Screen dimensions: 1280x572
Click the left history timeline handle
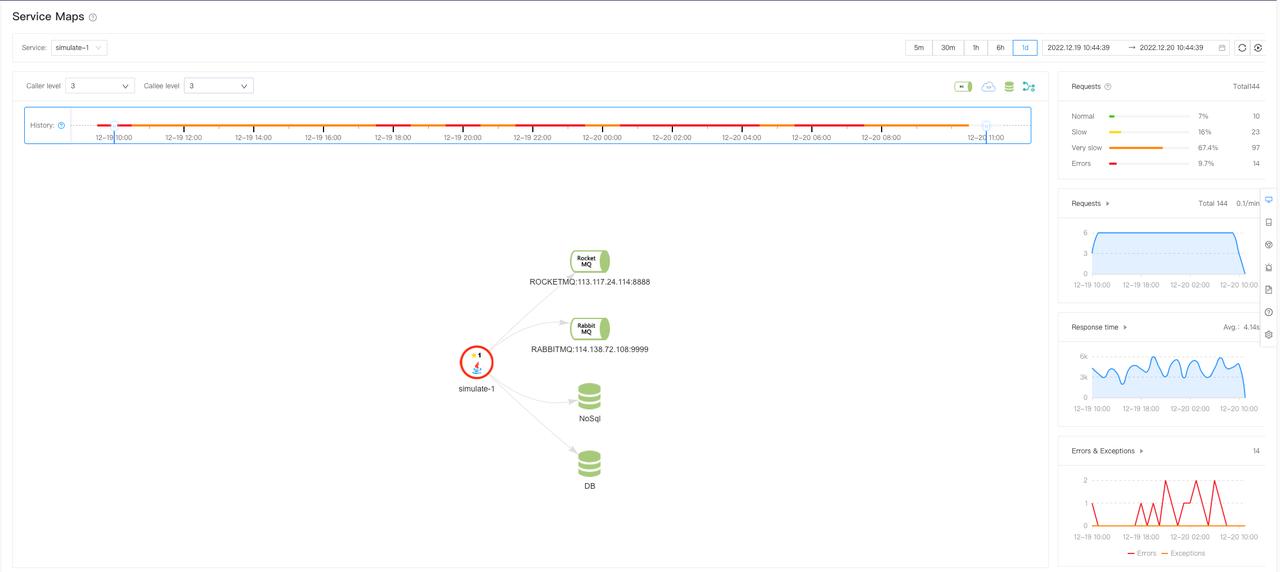114,127
